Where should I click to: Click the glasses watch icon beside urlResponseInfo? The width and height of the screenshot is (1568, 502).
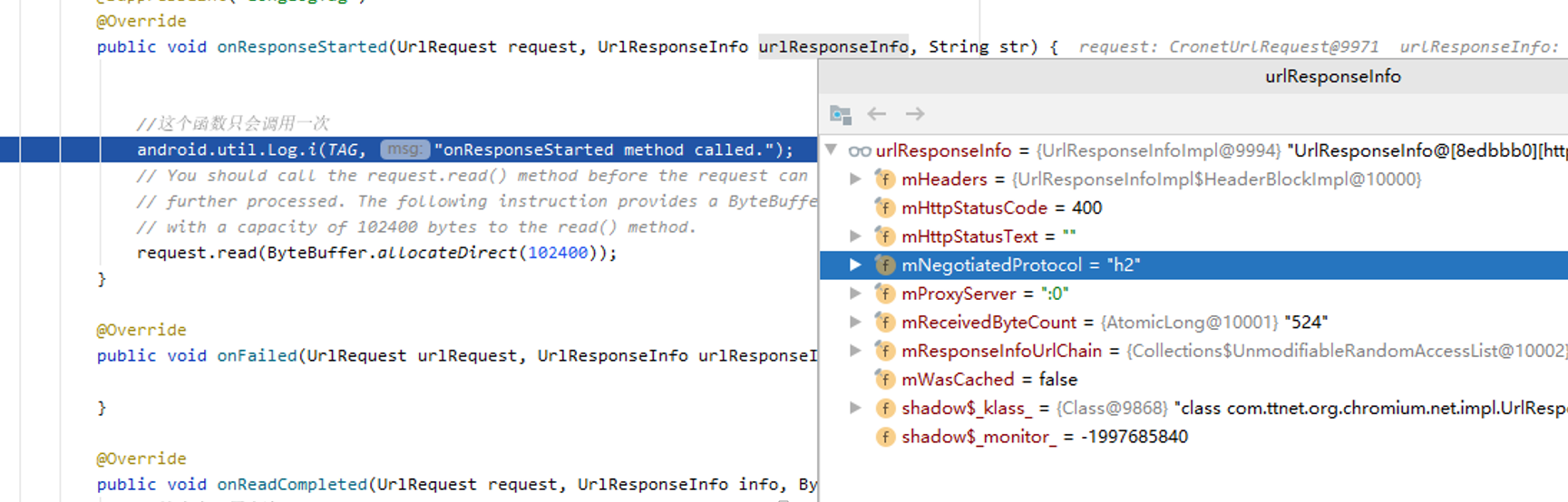click(860, 151)
